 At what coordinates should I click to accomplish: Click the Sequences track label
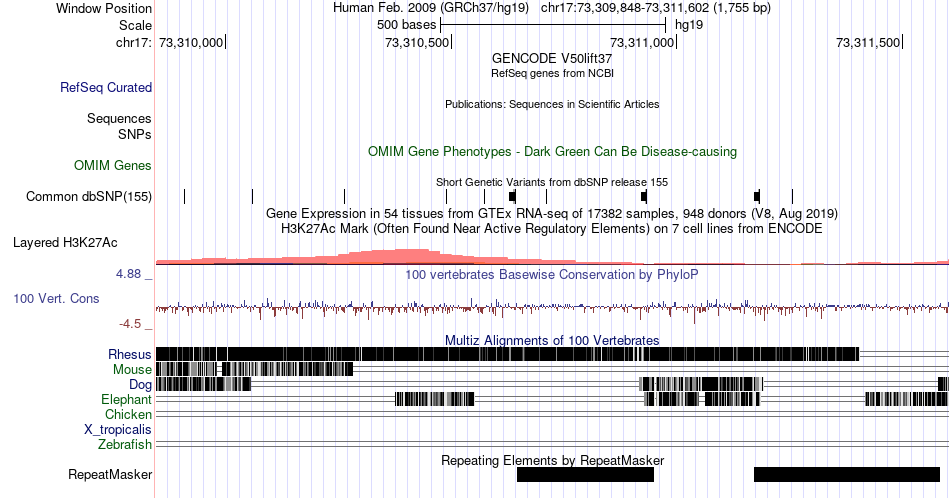coord(119,118)
